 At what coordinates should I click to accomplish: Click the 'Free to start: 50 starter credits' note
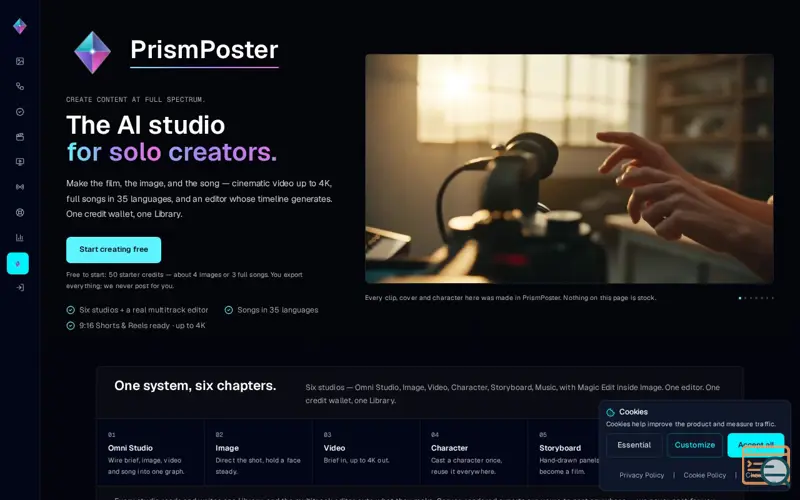pyautogui.click(x=184, y=280)
